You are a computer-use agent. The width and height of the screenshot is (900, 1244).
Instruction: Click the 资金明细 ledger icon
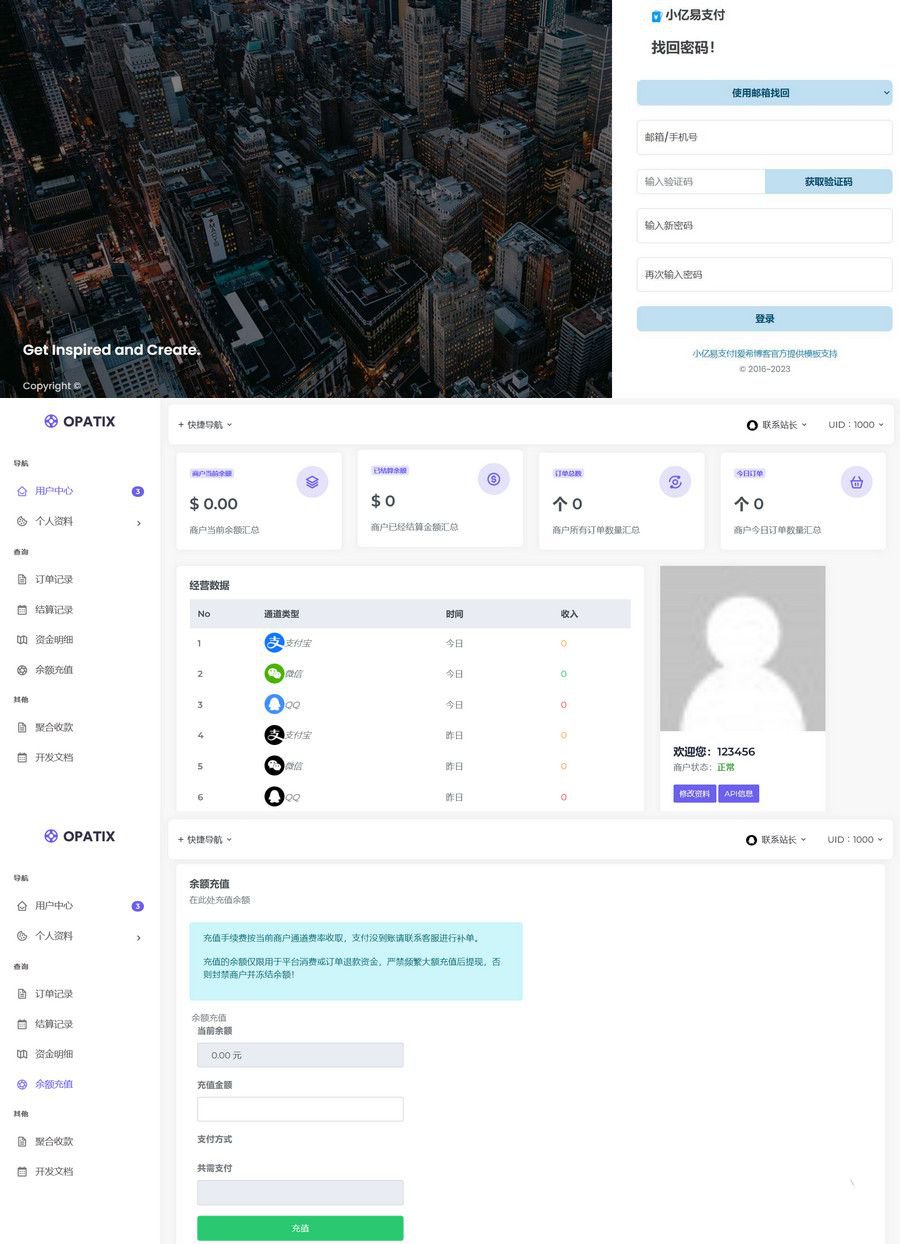click(22, 639)
